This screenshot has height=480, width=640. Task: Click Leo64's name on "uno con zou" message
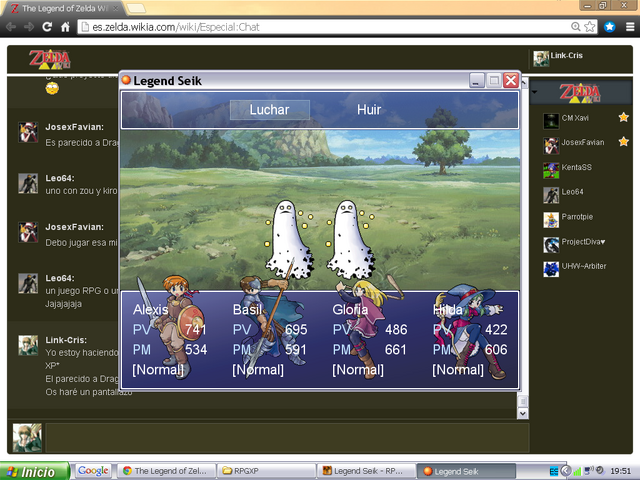point(60,178)
